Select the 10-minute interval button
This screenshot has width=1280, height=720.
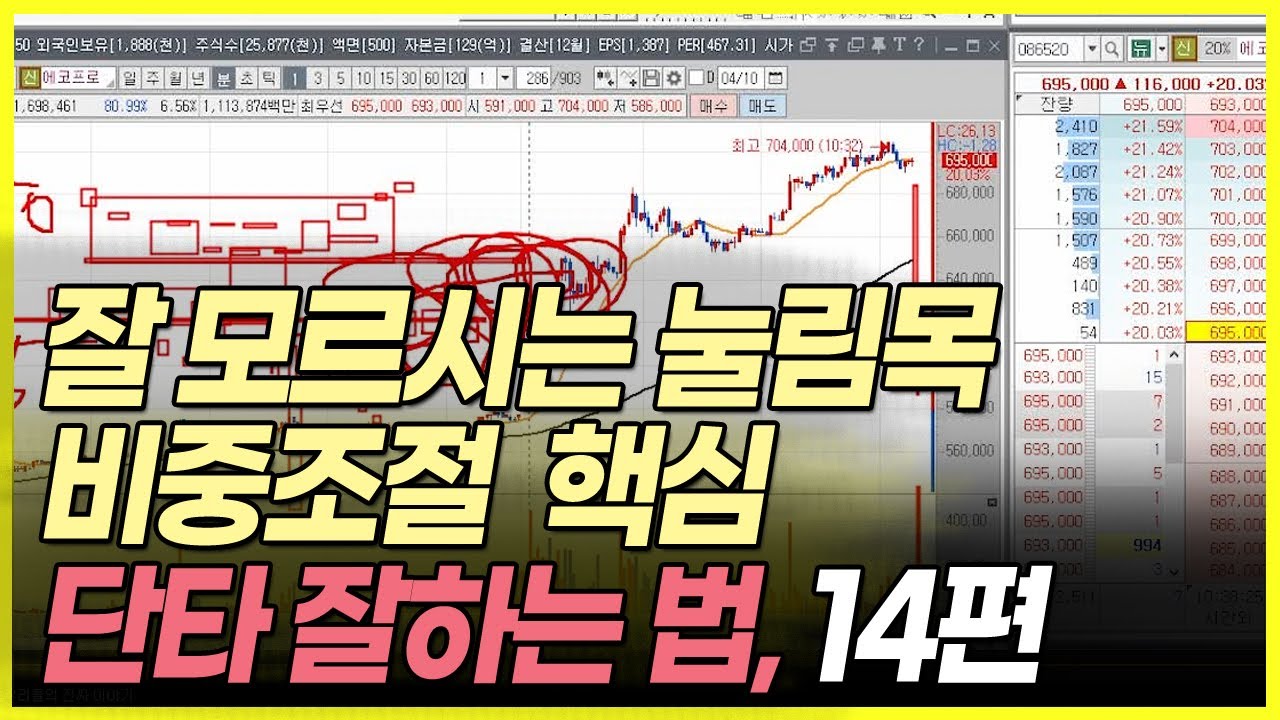(x=364, y=79)
